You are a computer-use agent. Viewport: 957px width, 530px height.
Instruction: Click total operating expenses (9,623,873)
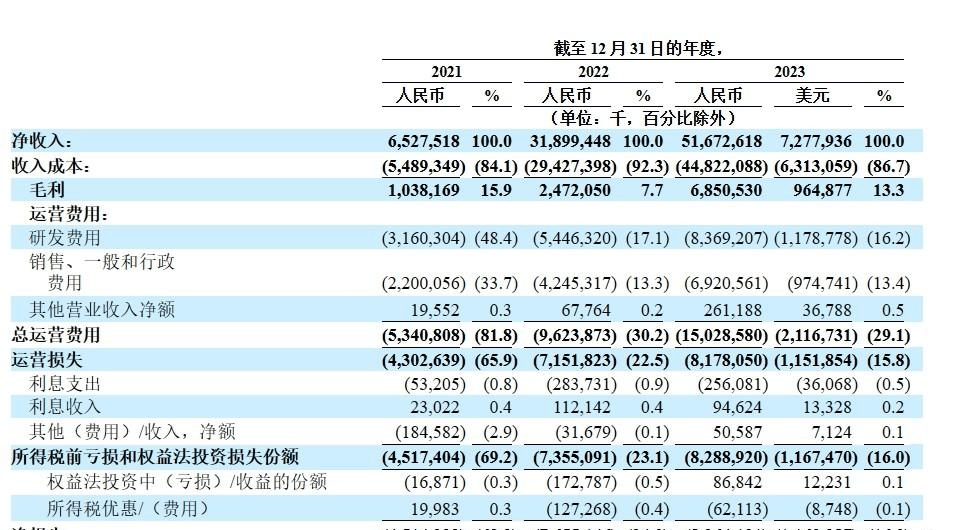(x=574, y=335)
